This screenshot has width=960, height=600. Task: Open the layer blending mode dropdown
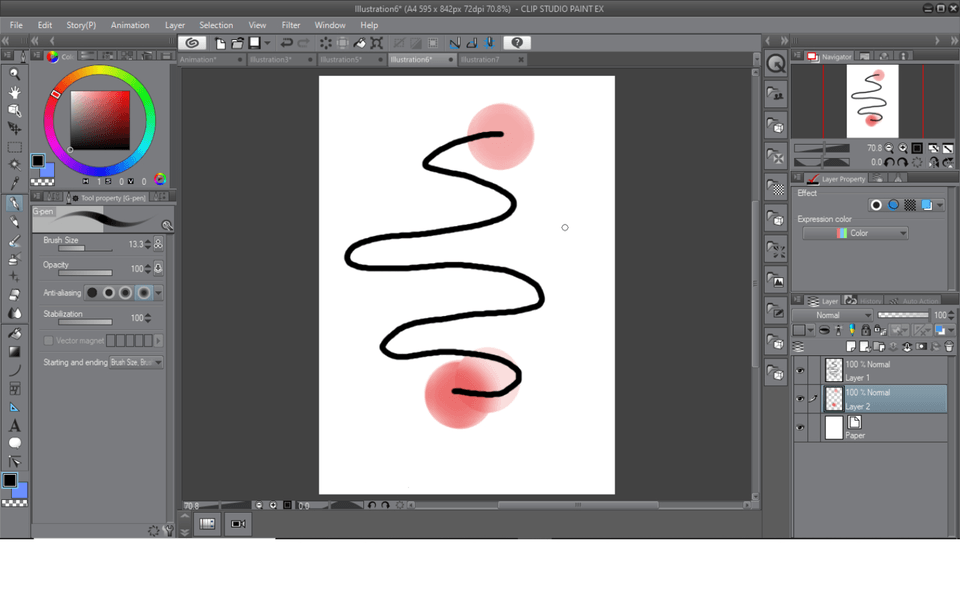pyautogui.click(x=832, y=315)
